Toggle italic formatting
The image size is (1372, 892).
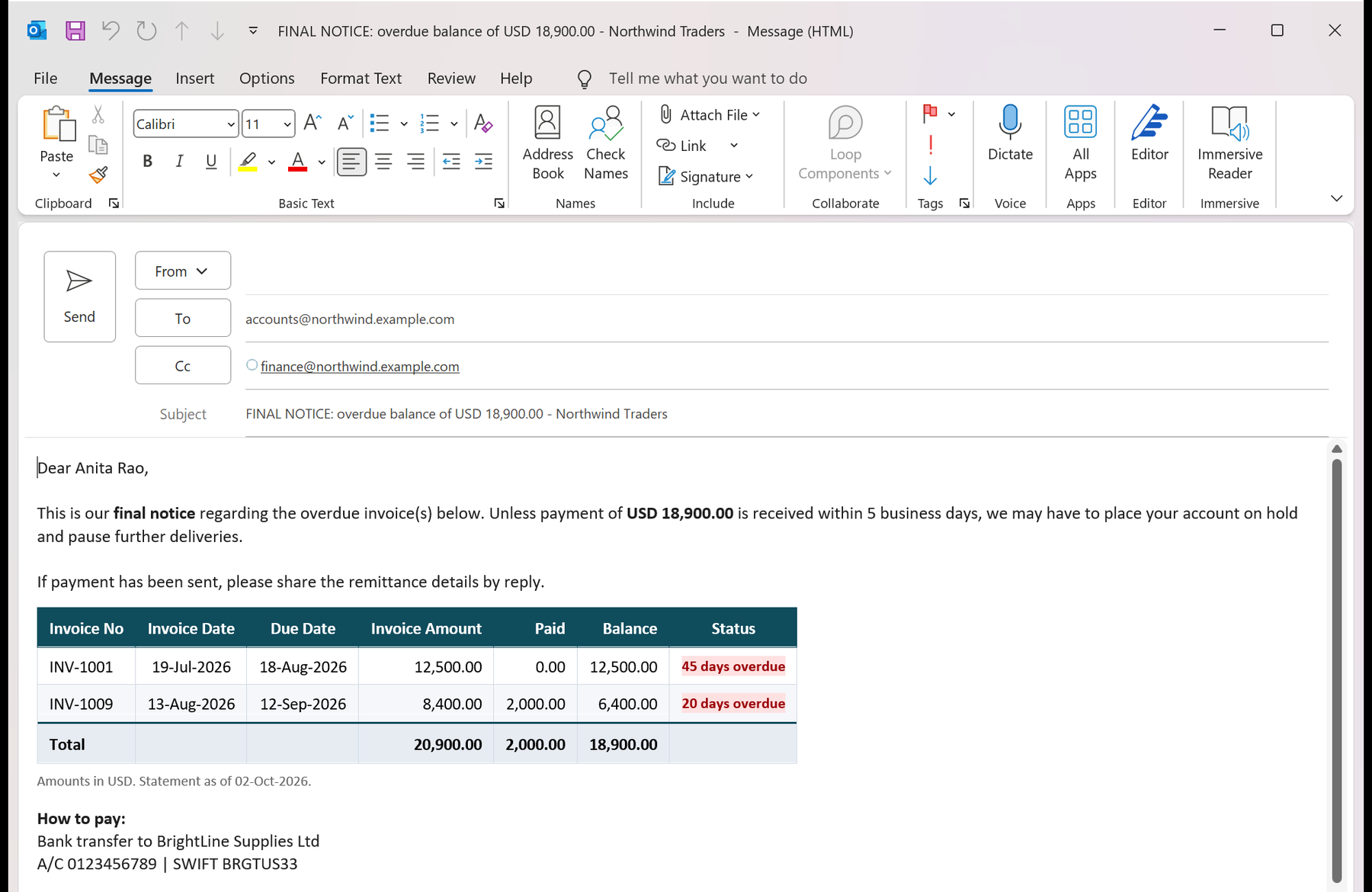pyautogui.click(x=180, y=162)
